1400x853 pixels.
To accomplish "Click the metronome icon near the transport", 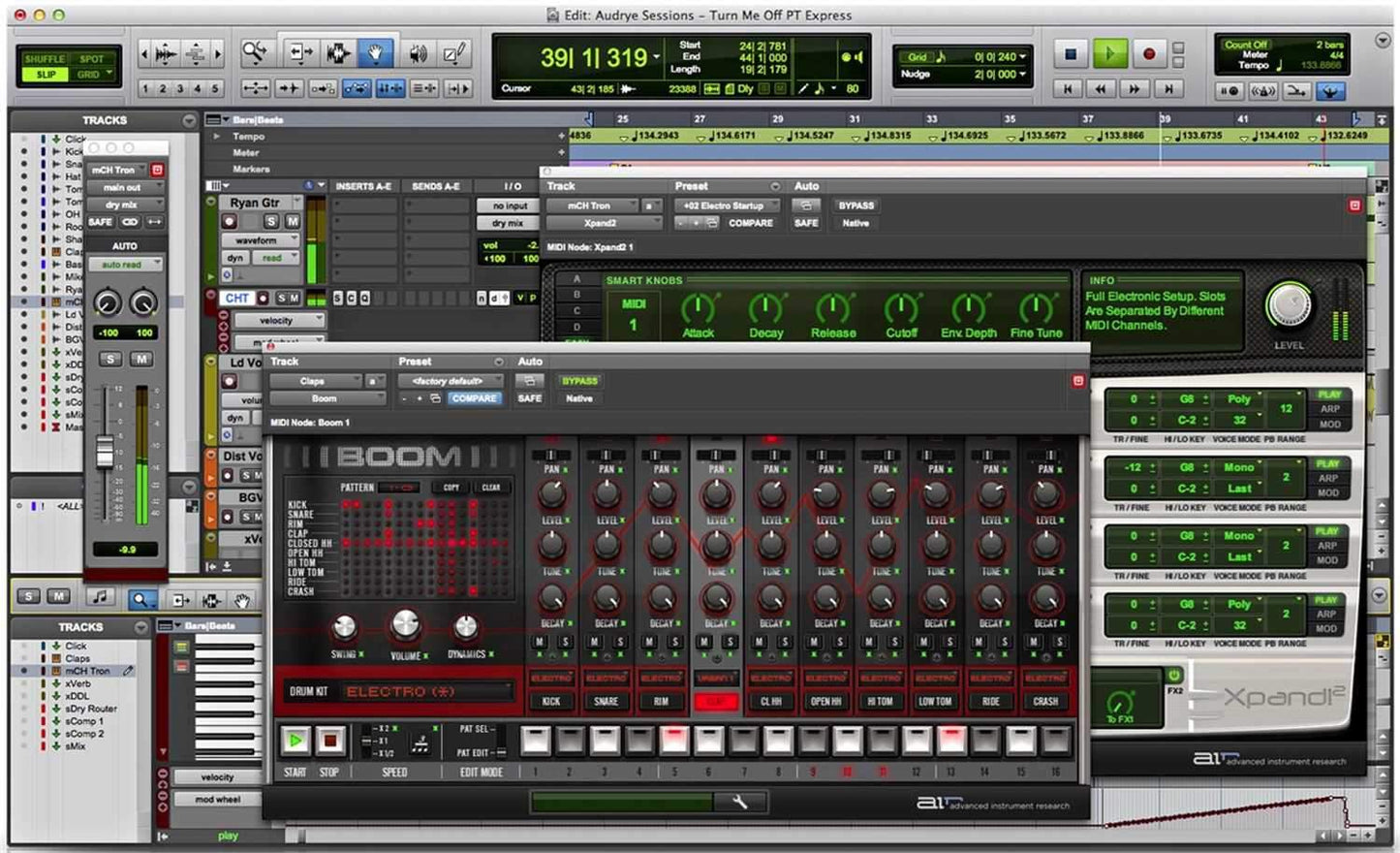I will (1262, 92).
